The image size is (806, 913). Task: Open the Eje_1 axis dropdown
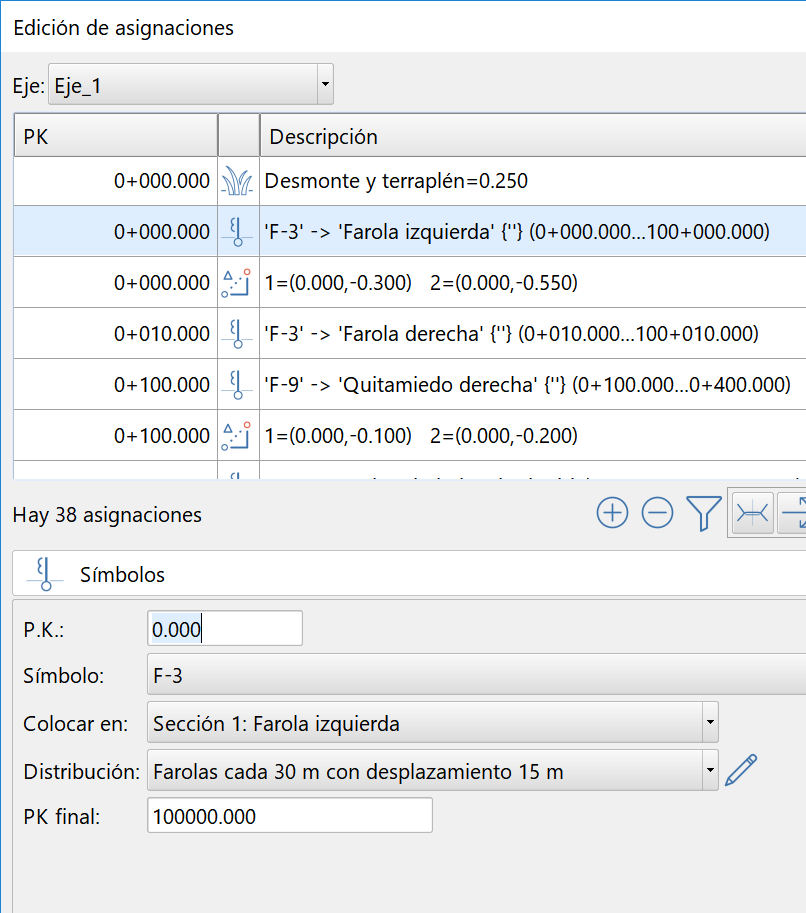[x=324, y=87]
